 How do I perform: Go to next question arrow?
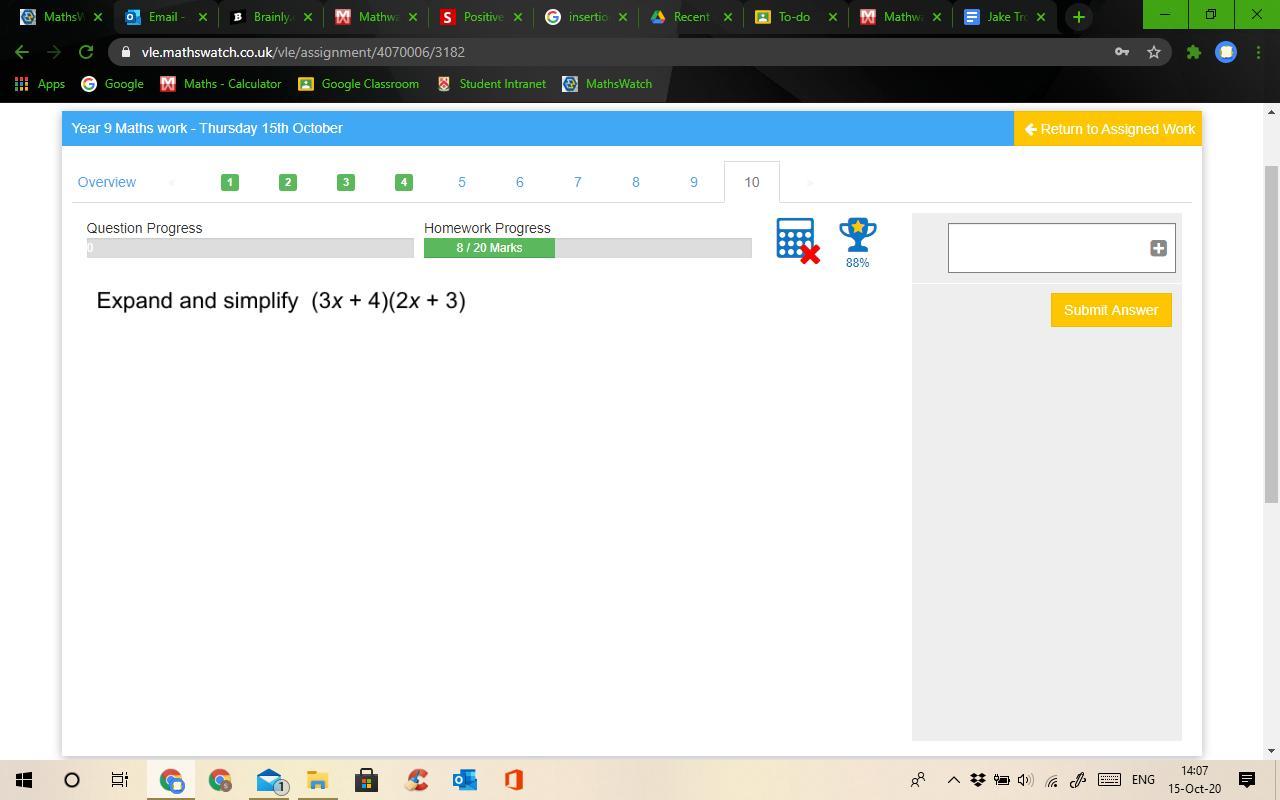(x=810, y=182)
